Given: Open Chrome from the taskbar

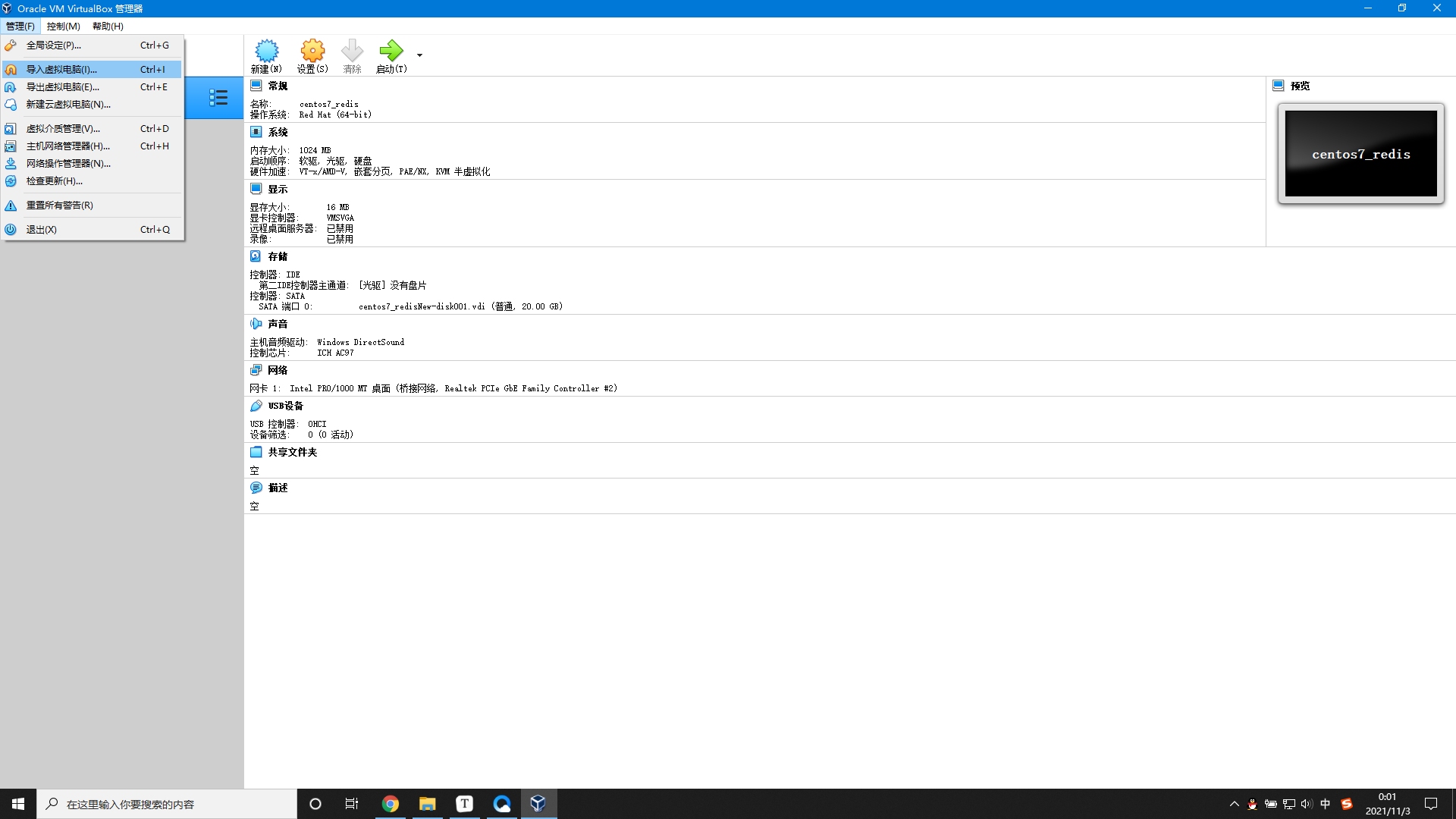Looking at the screenshot, I should tap(391, 804).
